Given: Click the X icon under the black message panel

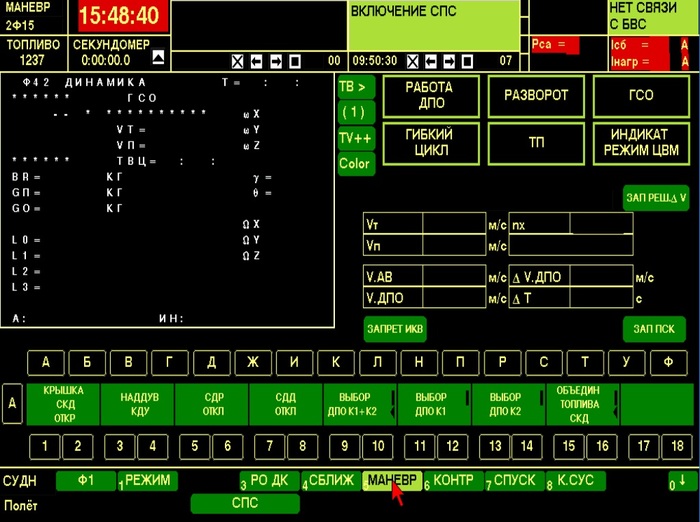Looking at the screenshot, I should click(238, 60).
